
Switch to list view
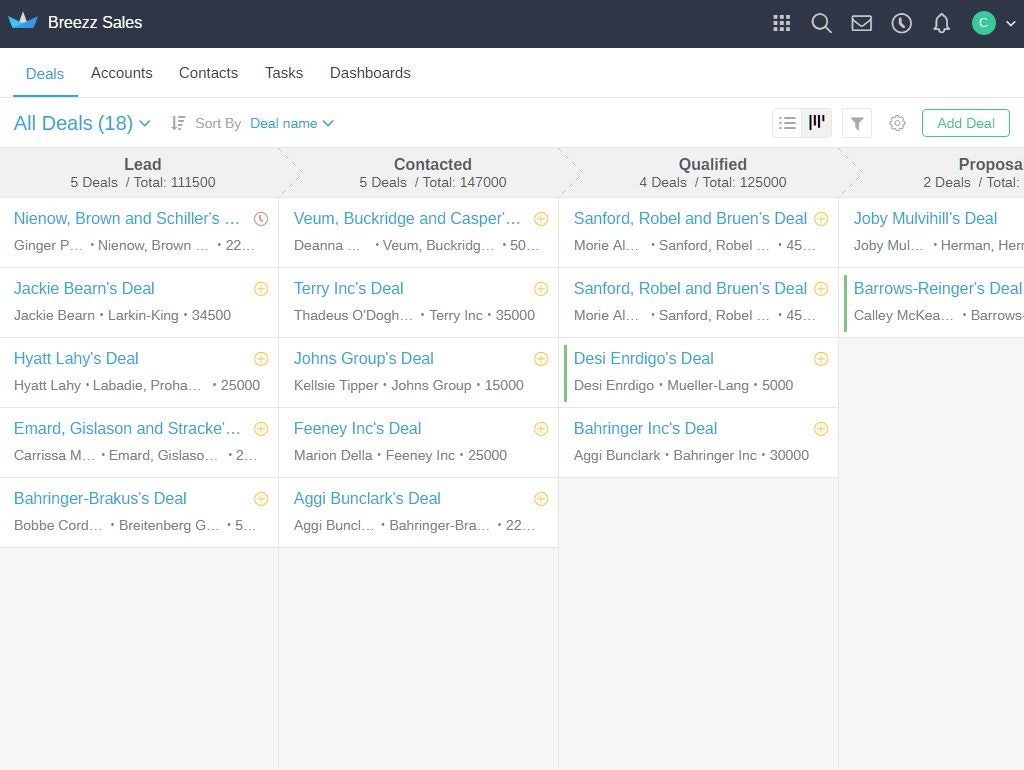(x=787, y=123)
